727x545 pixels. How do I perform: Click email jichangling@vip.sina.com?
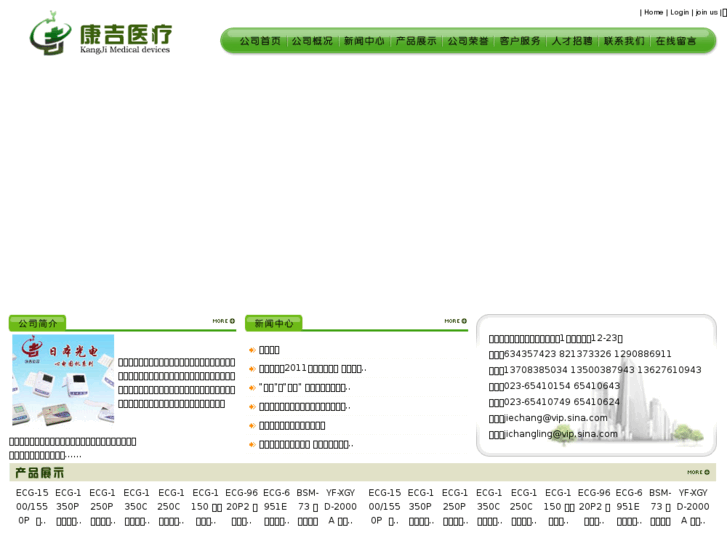coord(561,434)
